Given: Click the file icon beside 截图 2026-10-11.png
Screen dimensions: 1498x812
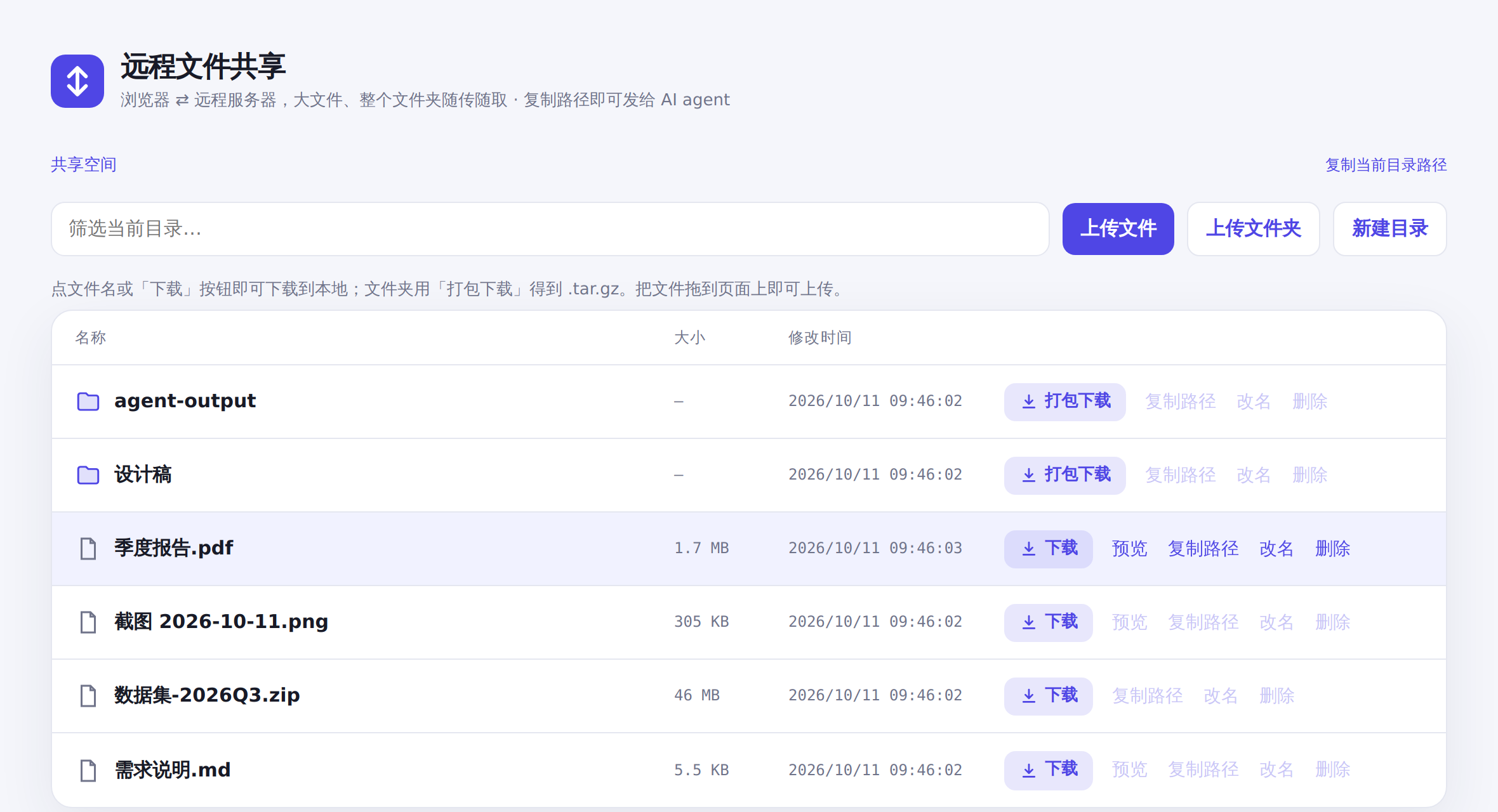Looking at the screenshot, I should click(x=88, y=622).
